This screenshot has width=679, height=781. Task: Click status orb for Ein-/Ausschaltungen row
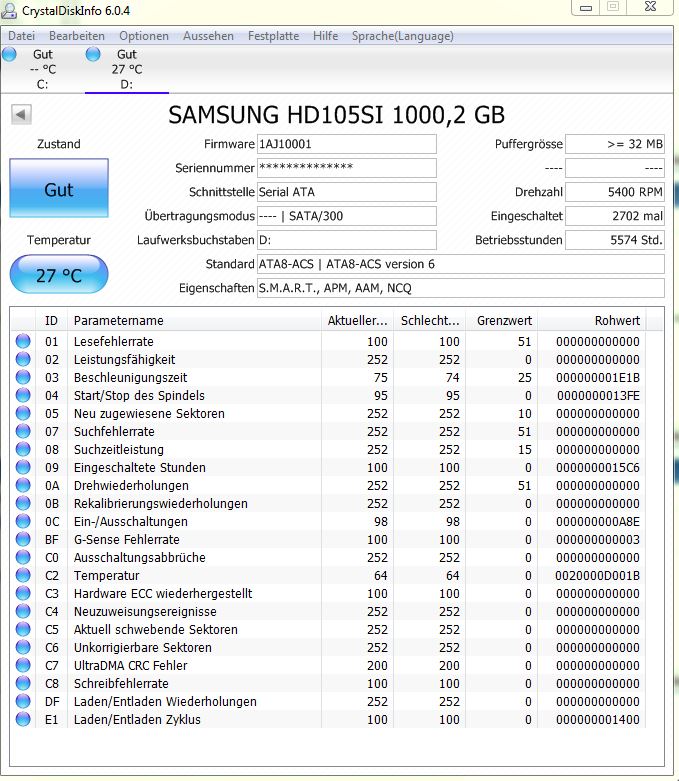pos(23,521)
